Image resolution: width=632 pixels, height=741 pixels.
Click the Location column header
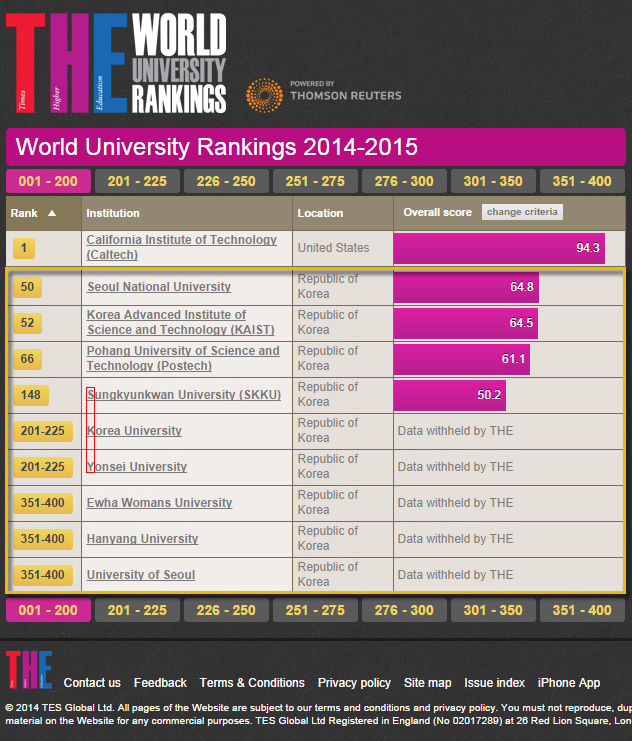click(343, 213)
